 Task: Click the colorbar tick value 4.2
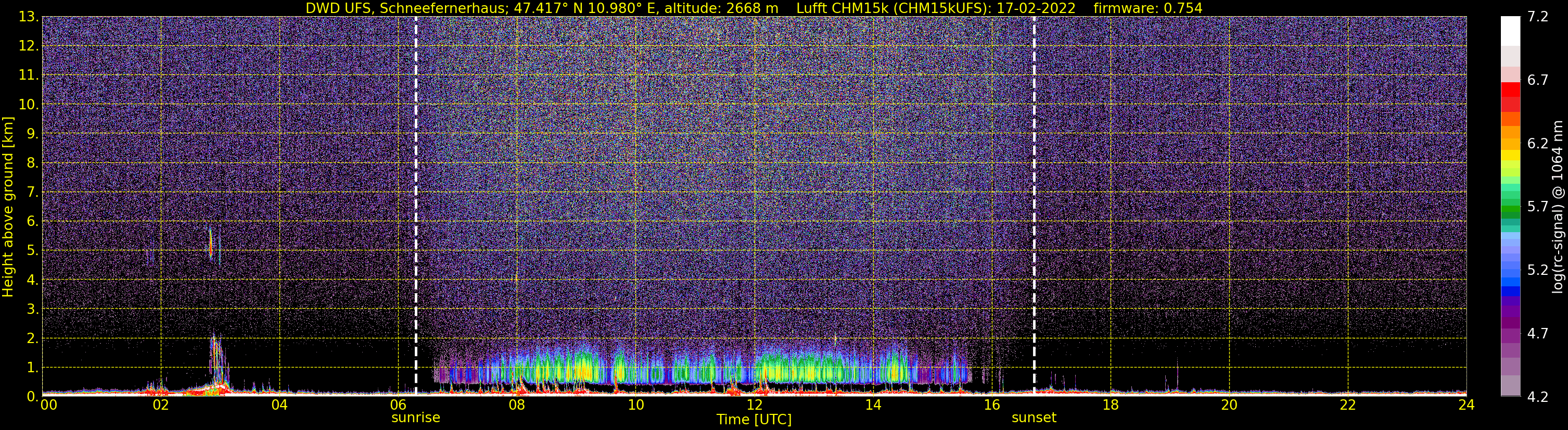coord(1538,397)
